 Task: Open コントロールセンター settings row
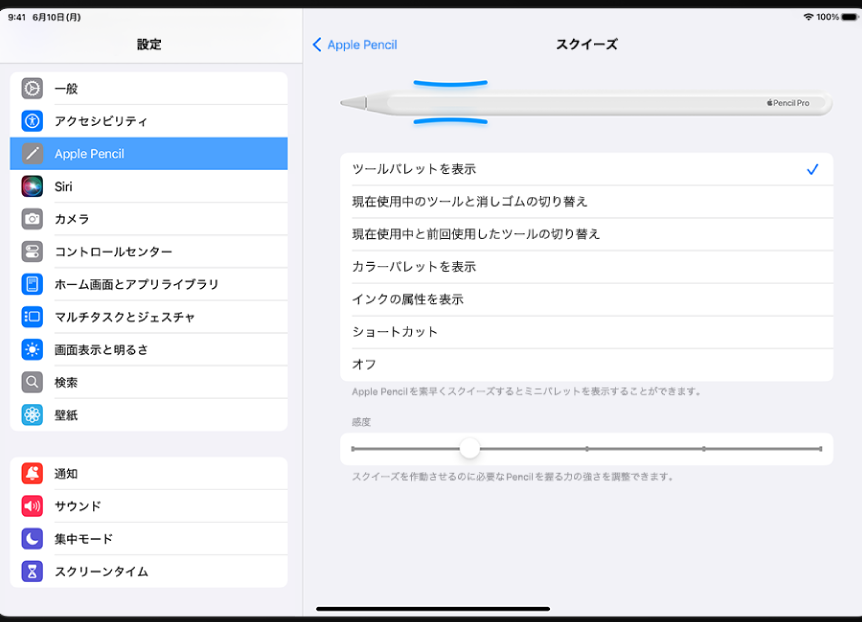pyautogui.click(x=148, y=251)
